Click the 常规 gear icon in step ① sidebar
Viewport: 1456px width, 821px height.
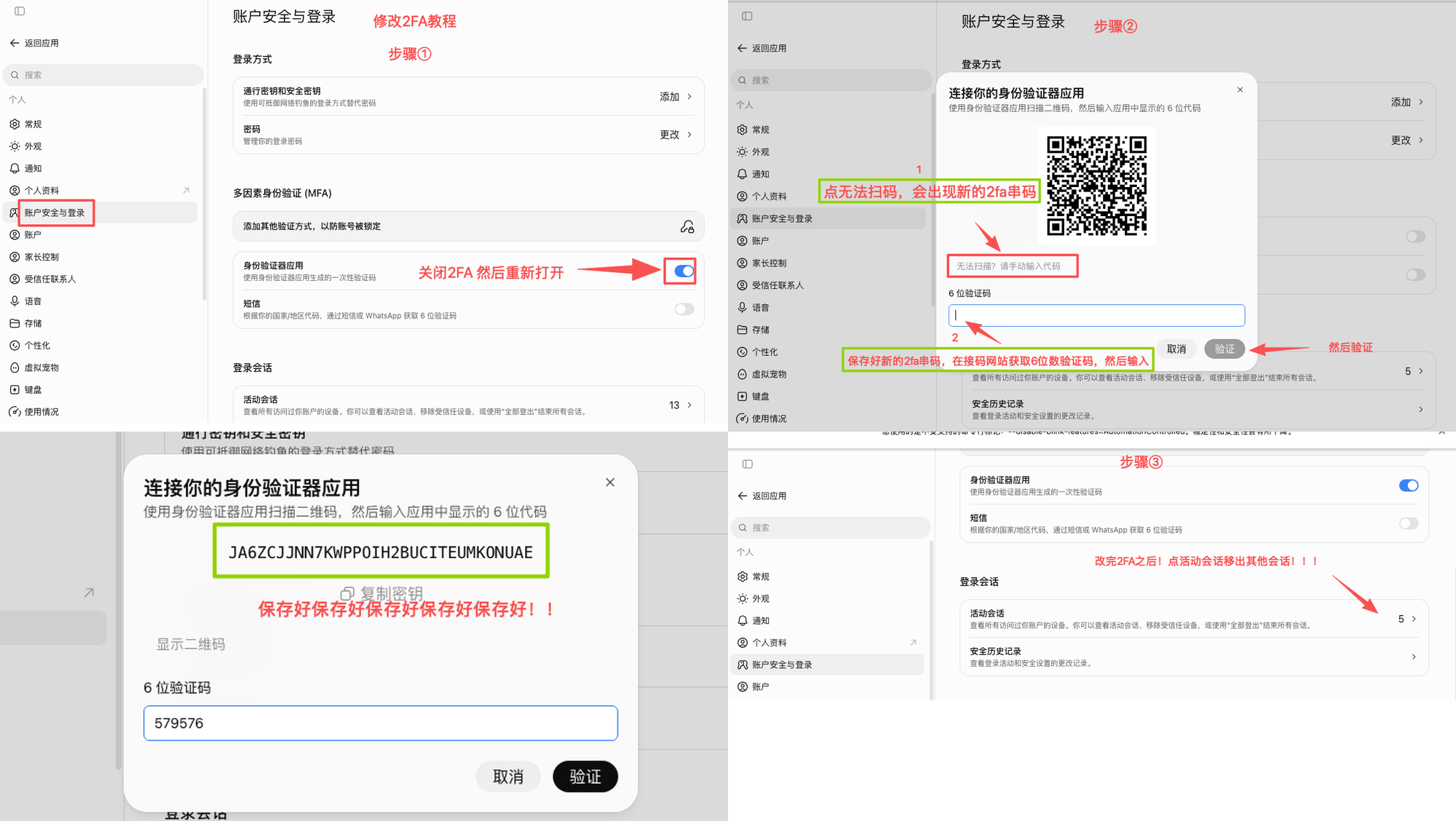(15, 124)
